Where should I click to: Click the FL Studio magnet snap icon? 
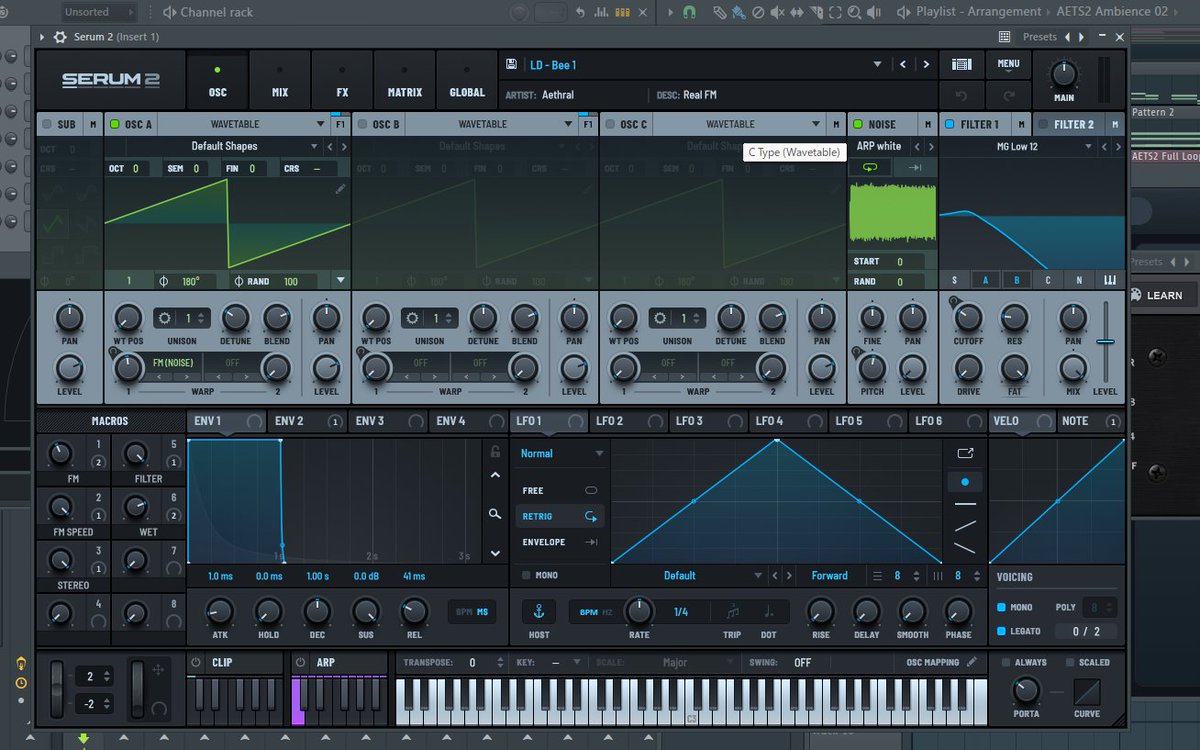click(689, 12)
